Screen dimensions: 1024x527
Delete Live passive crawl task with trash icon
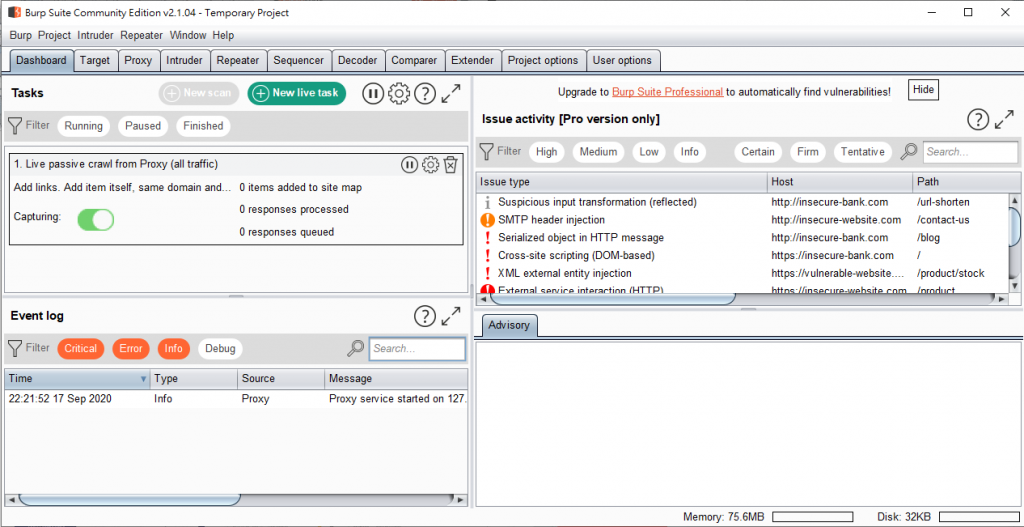pyautogui.click(x=450, y=165)
